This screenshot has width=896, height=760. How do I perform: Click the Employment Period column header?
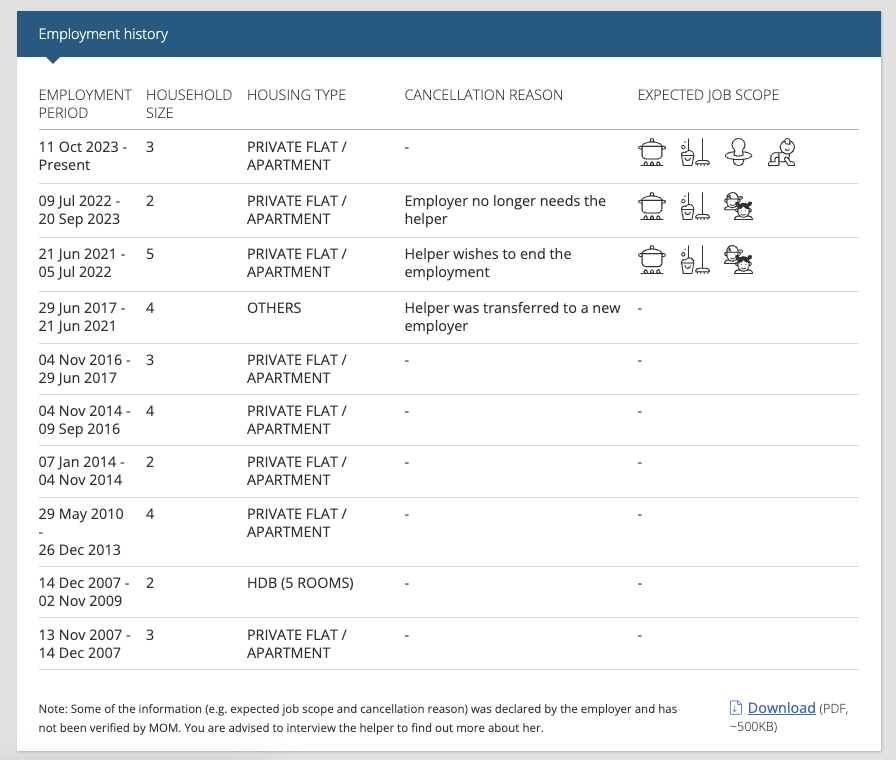click(x=85, y=103)
